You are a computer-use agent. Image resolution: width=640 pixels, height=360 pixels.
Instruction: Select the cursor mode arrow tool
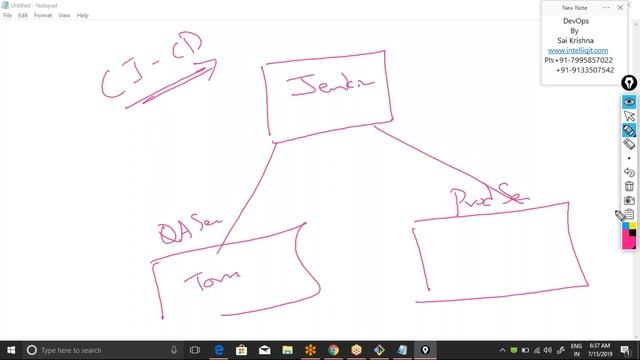click(629, 116)
